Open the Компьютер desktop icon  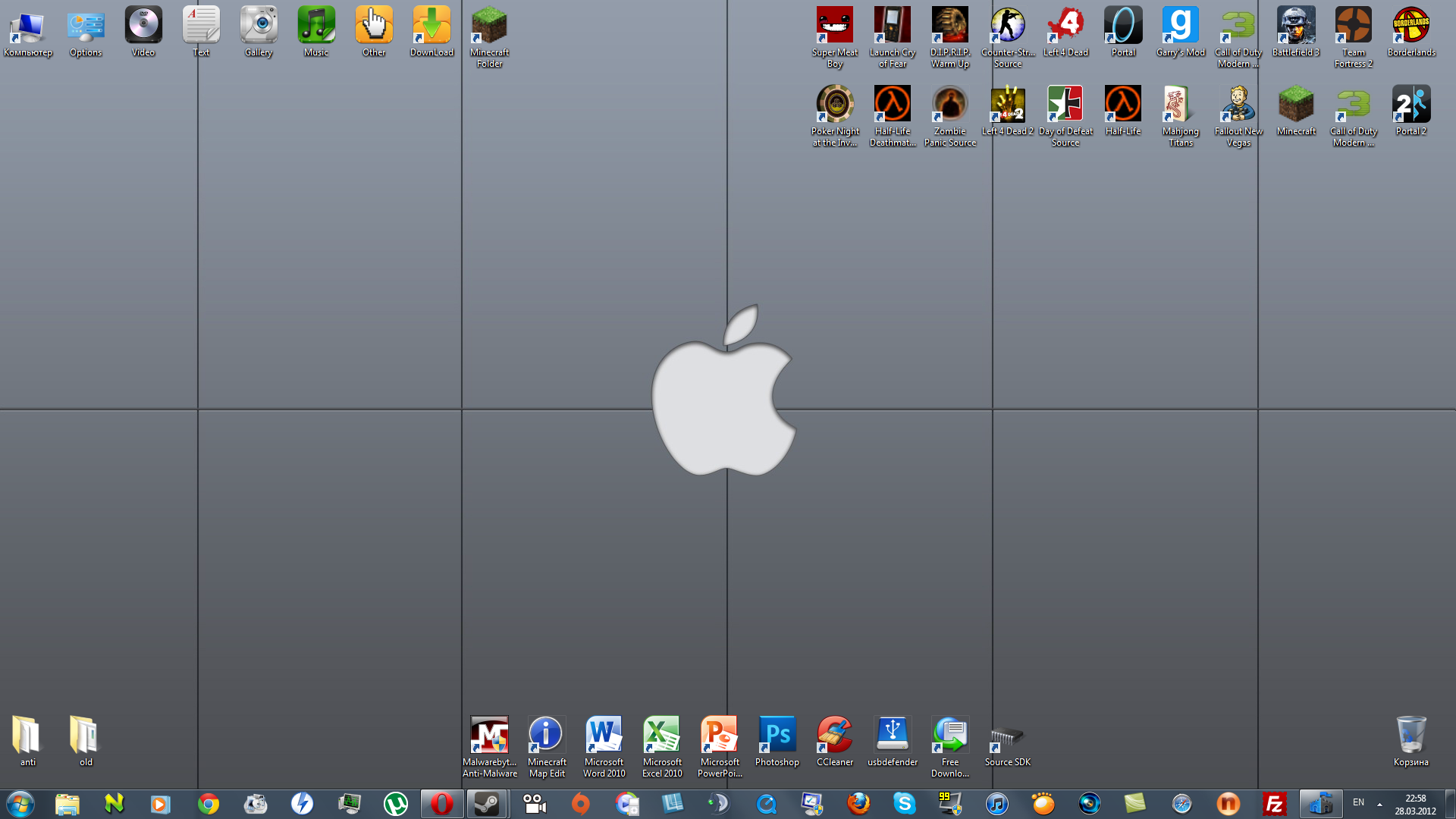coord(28,32)
